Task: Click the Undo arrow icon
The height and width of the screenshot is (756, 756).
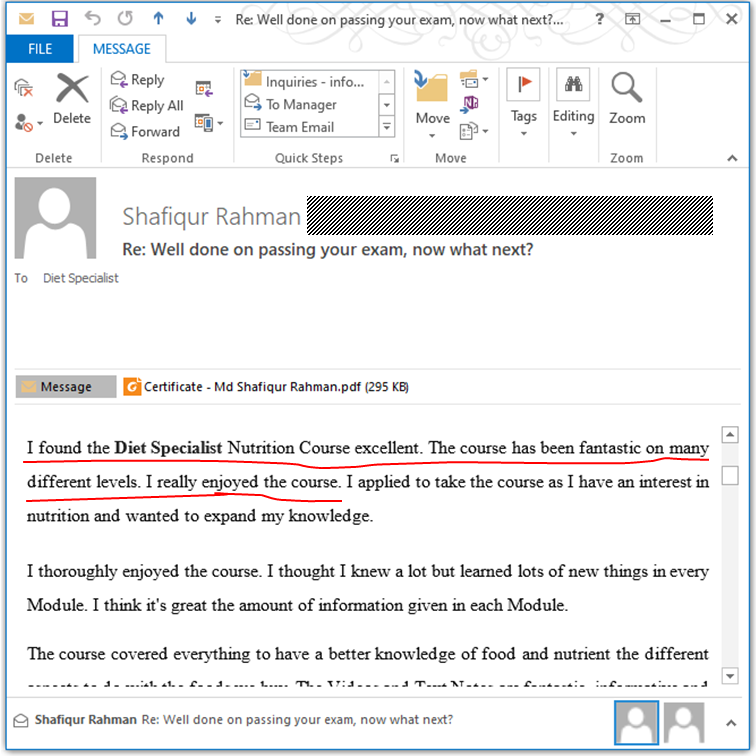Action: coord(93,18)
